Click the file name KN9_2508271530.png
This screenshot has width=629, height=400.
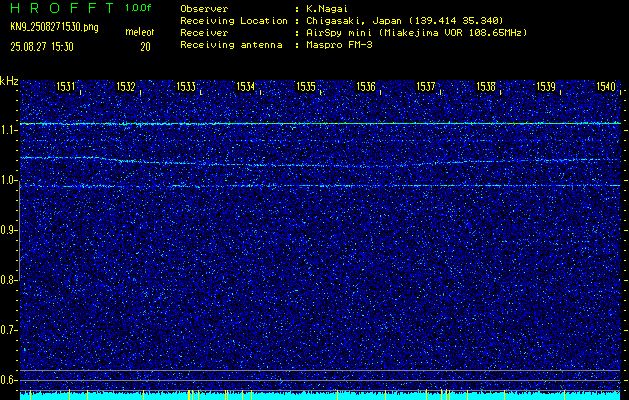(54, 27)
